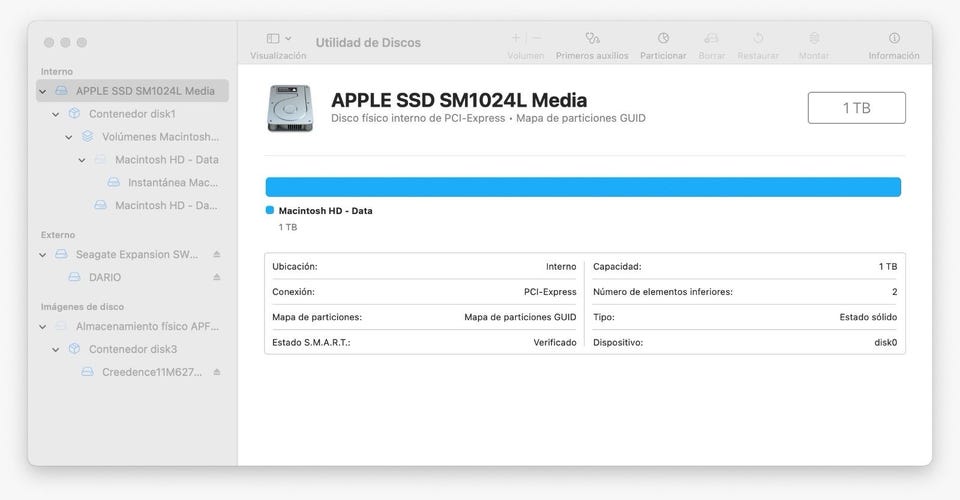Screen dimensions: 960x500
Task: Click the blue storage usage bar
Action: pos(583,187)
